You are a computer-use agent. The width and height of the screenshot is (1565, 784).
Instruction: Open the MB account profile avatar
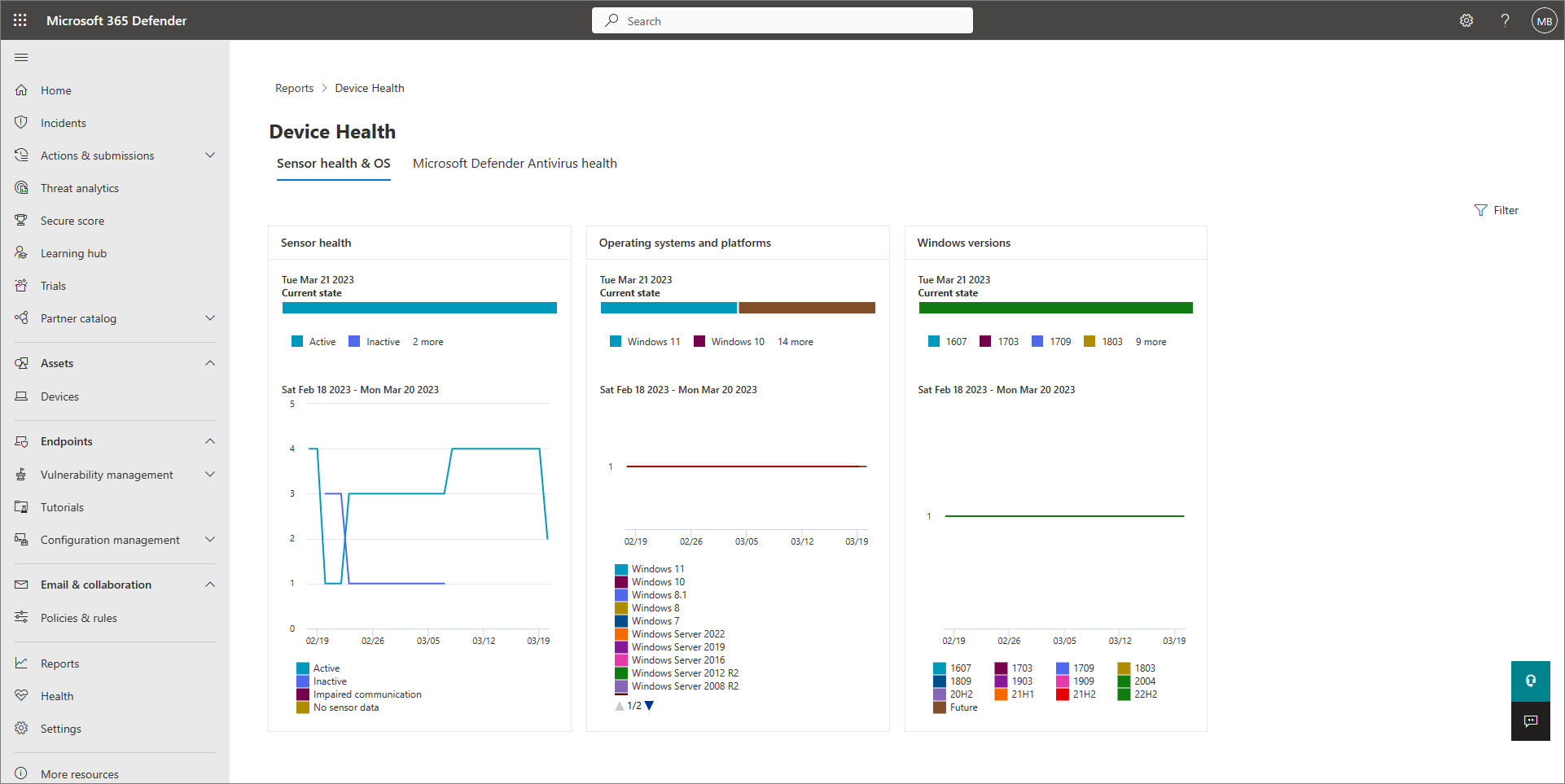(x=1544, y=21)
